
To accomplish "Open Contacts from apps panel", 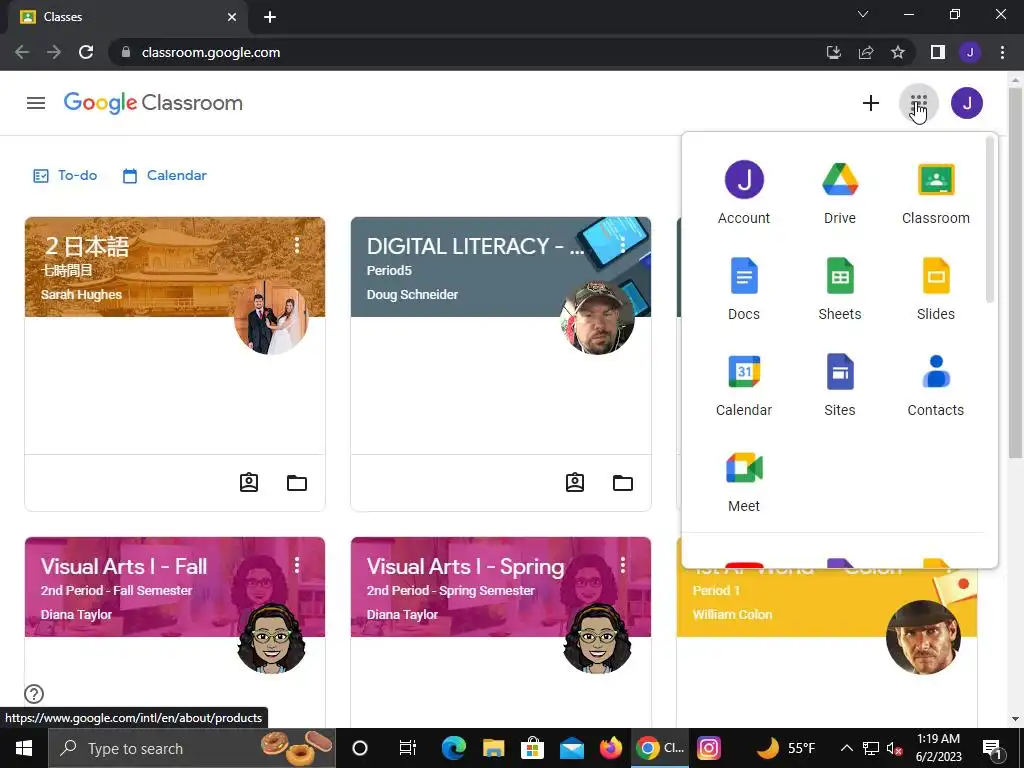I will tap(936, 385).
